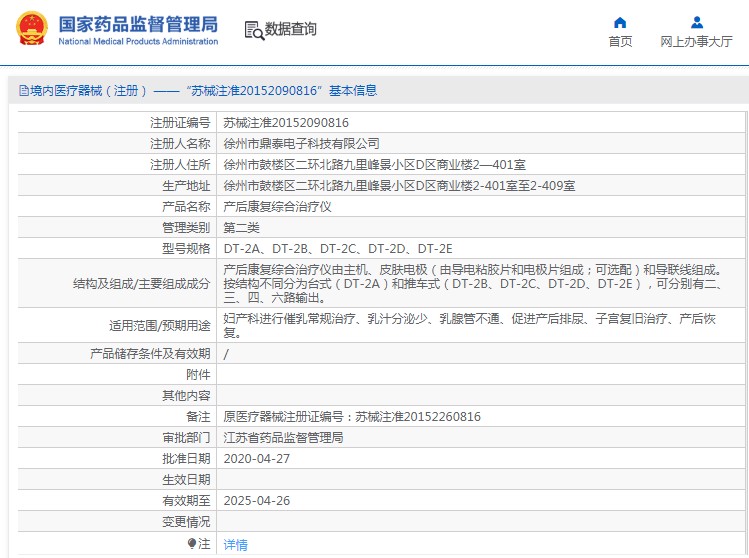
Task: Click the 有效期至 row label
Action: click(x=186, y=501)
